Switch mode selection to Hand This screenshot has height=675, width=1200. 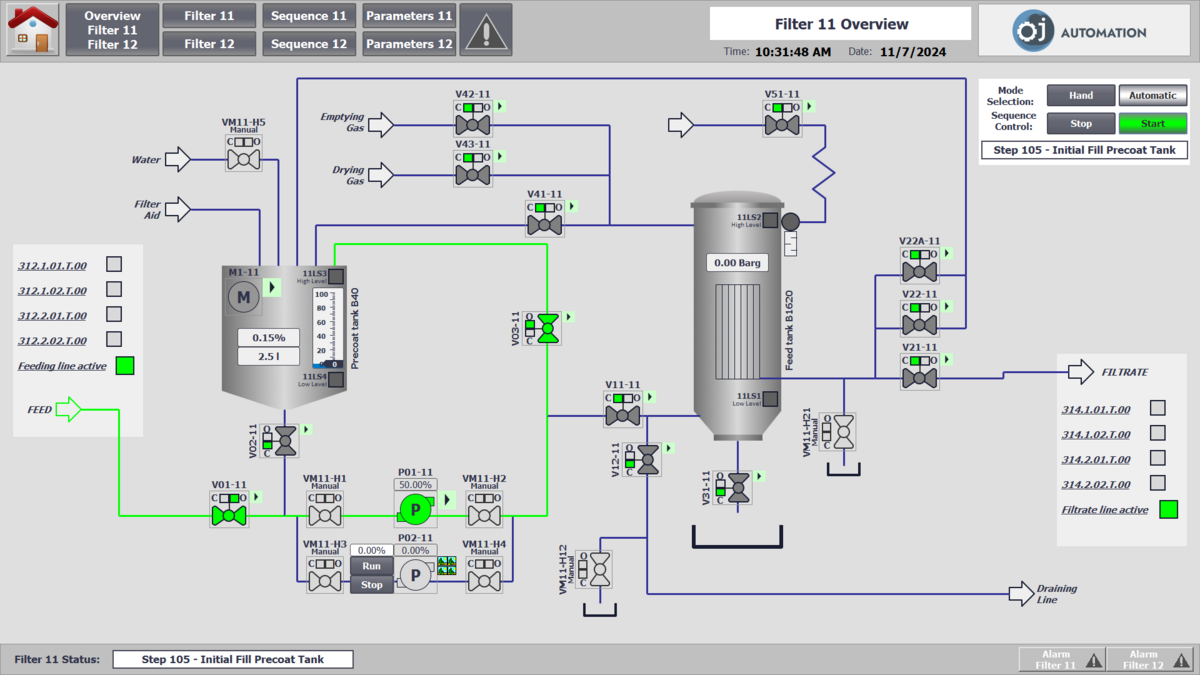(1080, 96)
